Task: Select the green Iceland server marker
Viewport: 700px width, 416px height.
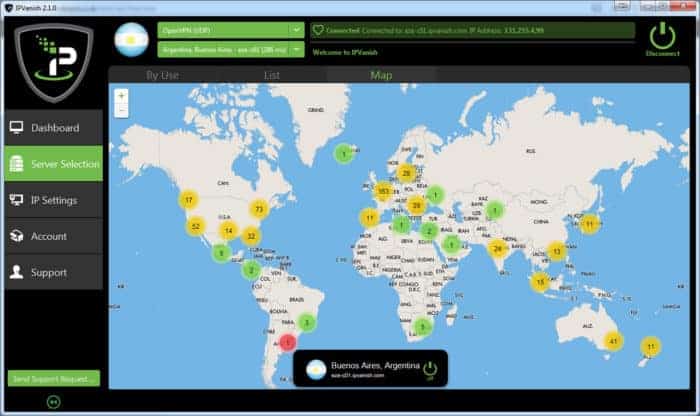Action: (344, 154)
